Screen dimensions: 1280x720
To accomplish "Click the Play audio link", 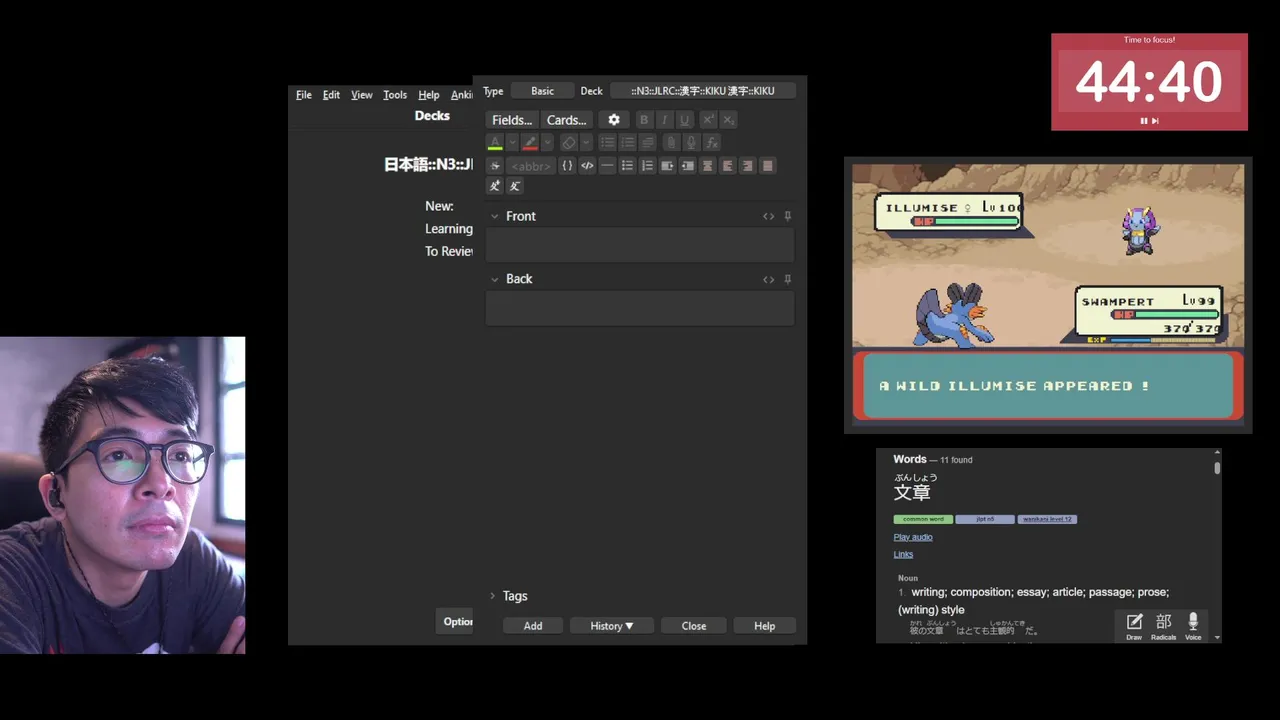I will point(913,537).
